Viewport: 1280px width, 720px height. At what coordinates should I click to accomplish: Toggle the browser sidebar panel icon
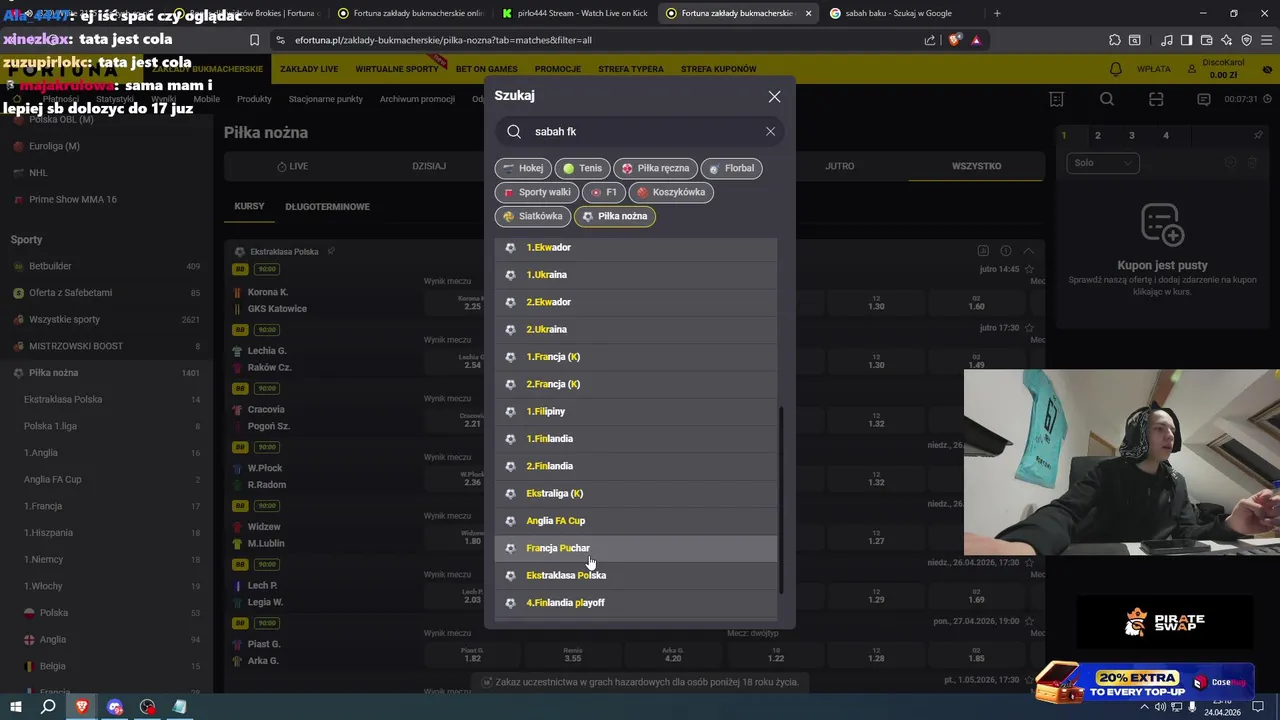(x=1186, y=40)
